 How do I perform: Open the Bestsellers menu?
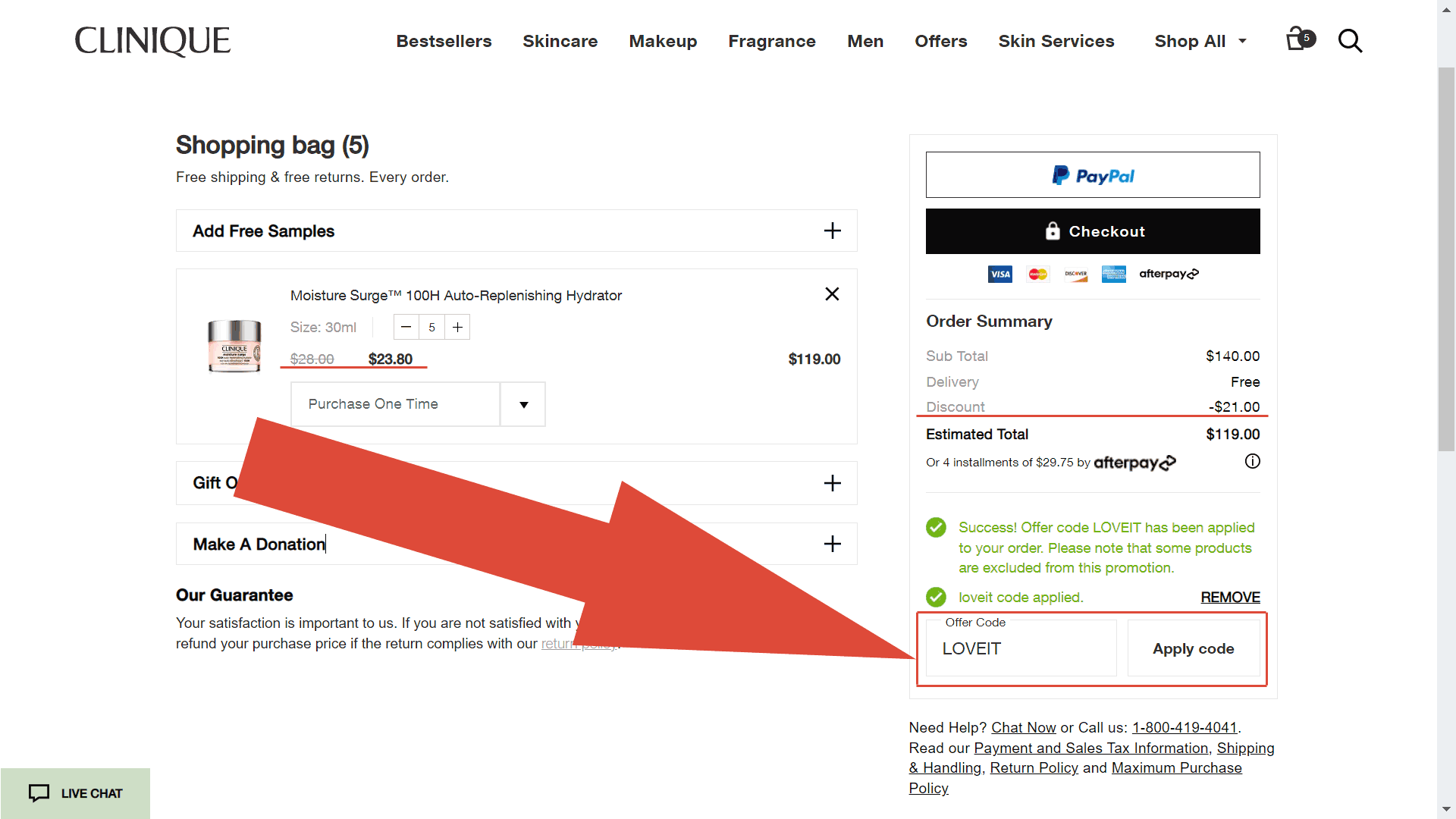(x=444, y=41)
